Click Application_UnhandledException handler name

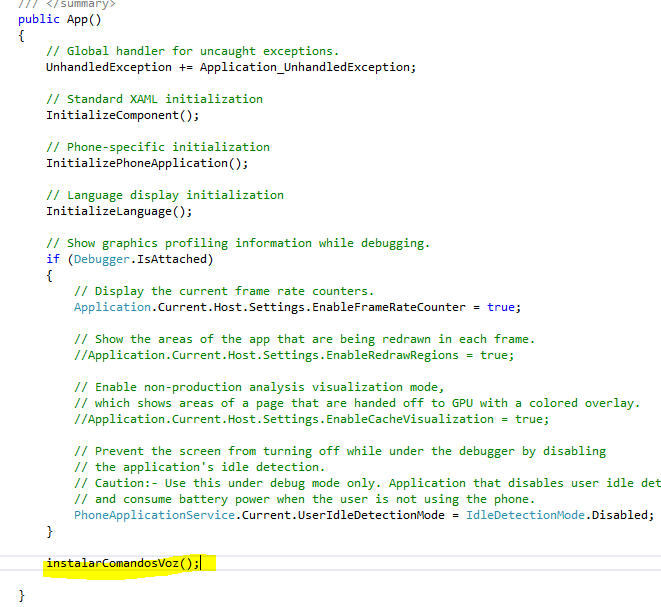click(304, 67)
